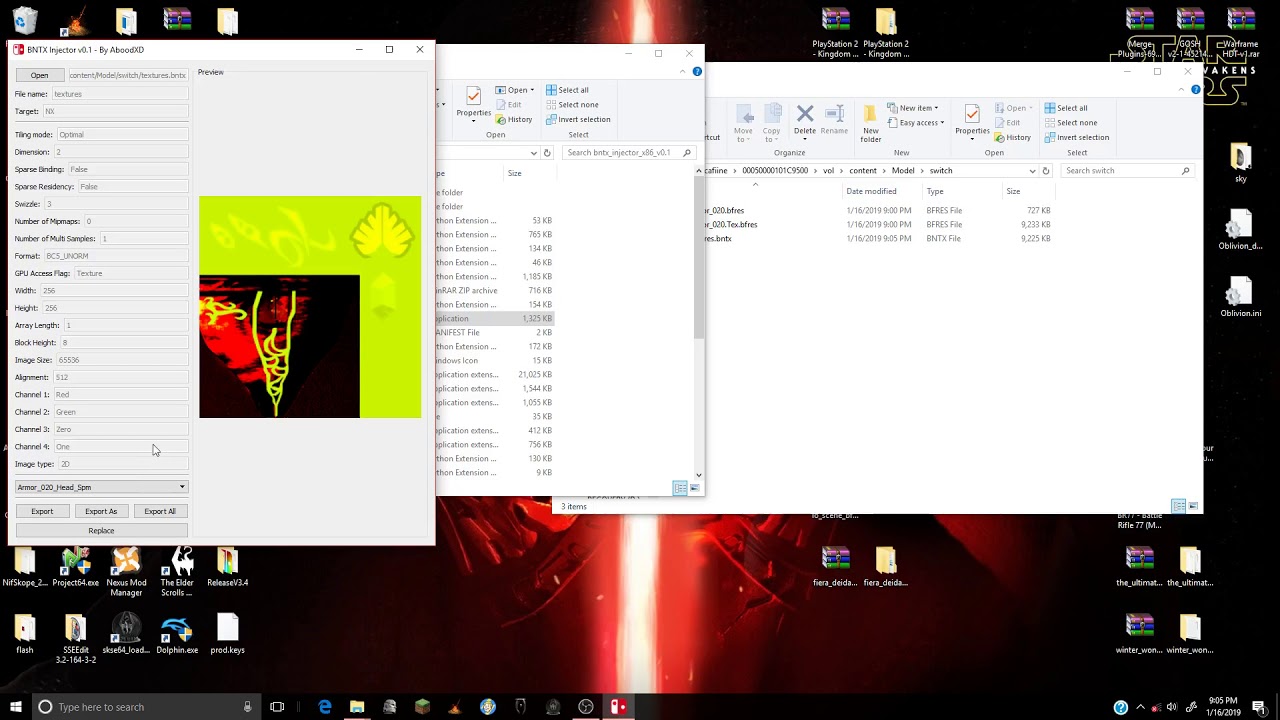Open File Explorer from the taskbar
Image resolution: width=1280 pixels, height=720 pixels.
(357, 707)
